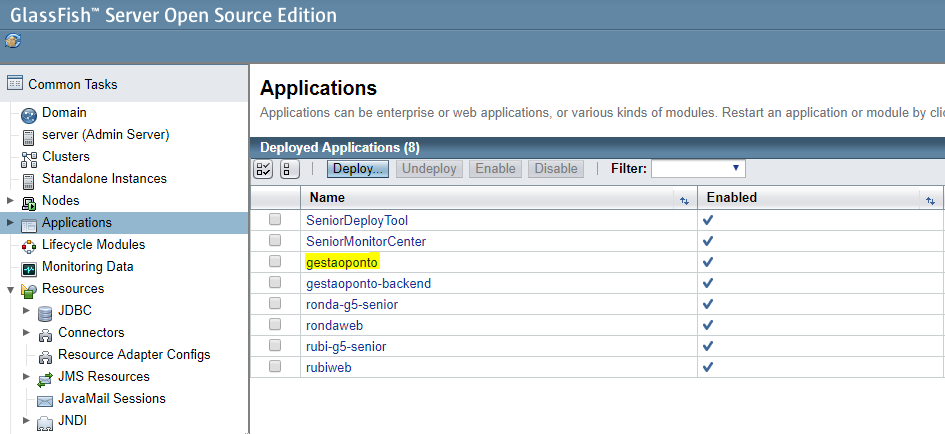Collapse the Resources tree node
This screenshot has width=945, height=434.
(x=11, y=289)
